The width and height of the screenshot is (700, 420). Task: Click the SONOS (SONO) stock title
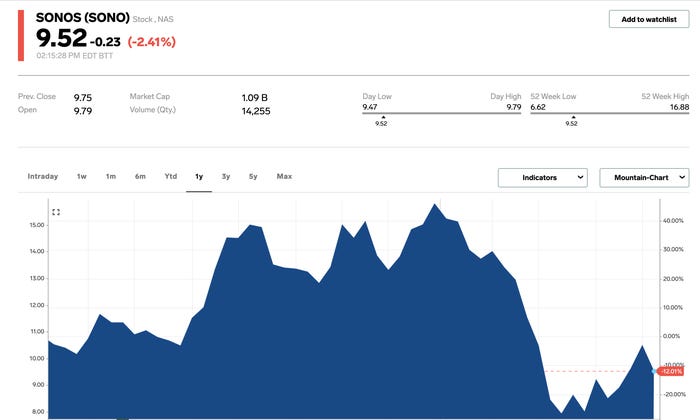pos(83,17)
